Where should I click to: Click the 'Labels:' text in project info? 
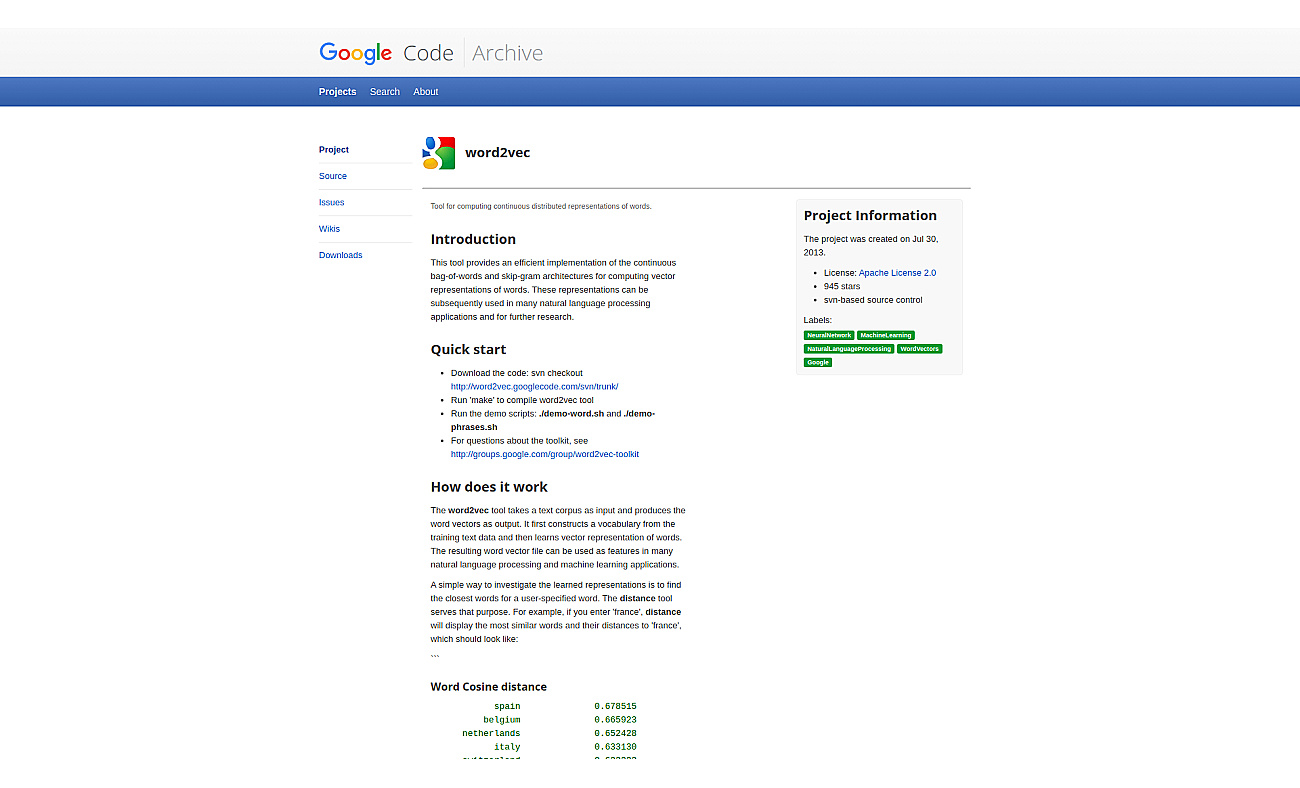tap(818, 320)
